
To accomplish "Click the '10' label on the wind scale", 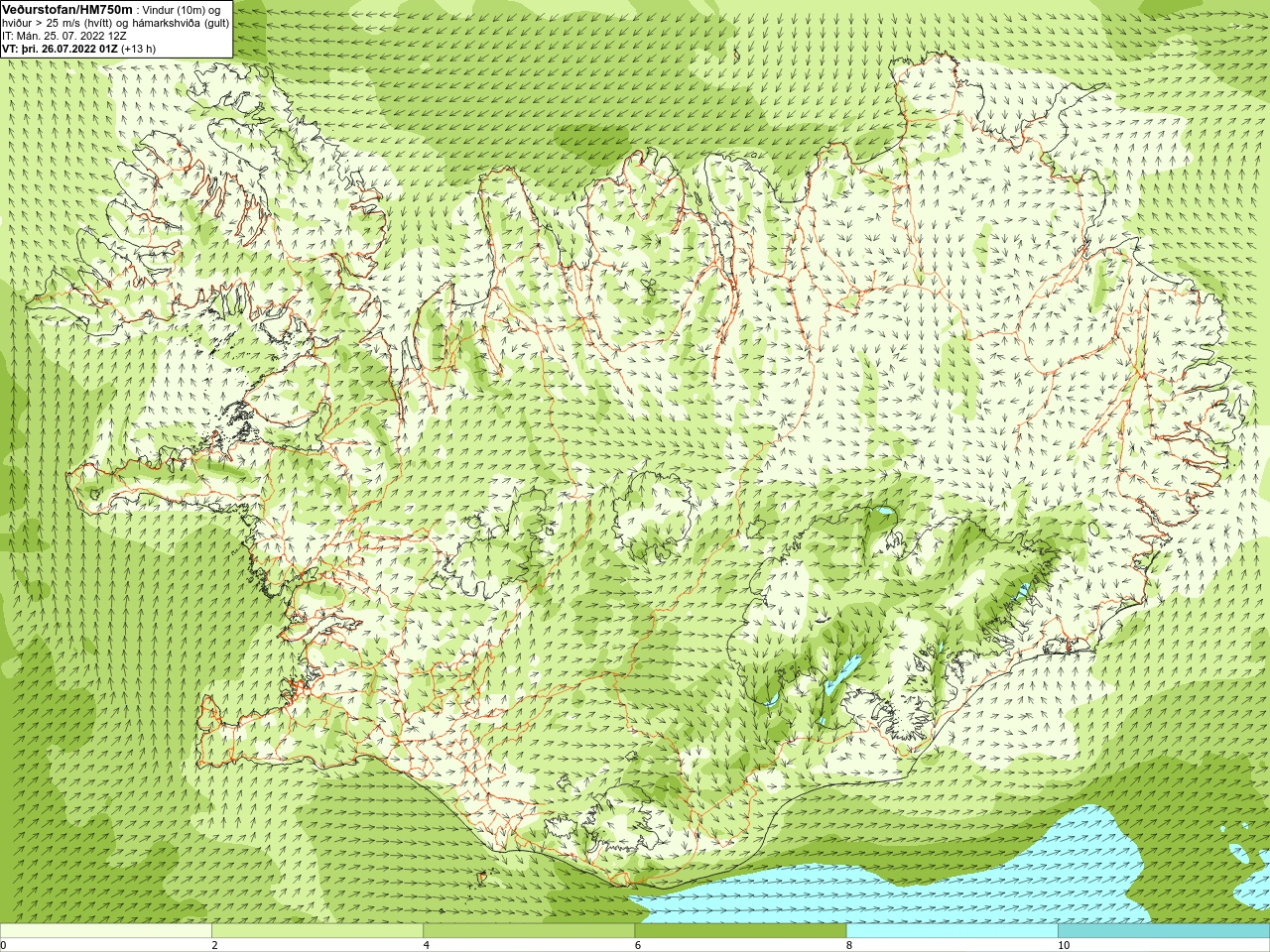I will 1063,945.
